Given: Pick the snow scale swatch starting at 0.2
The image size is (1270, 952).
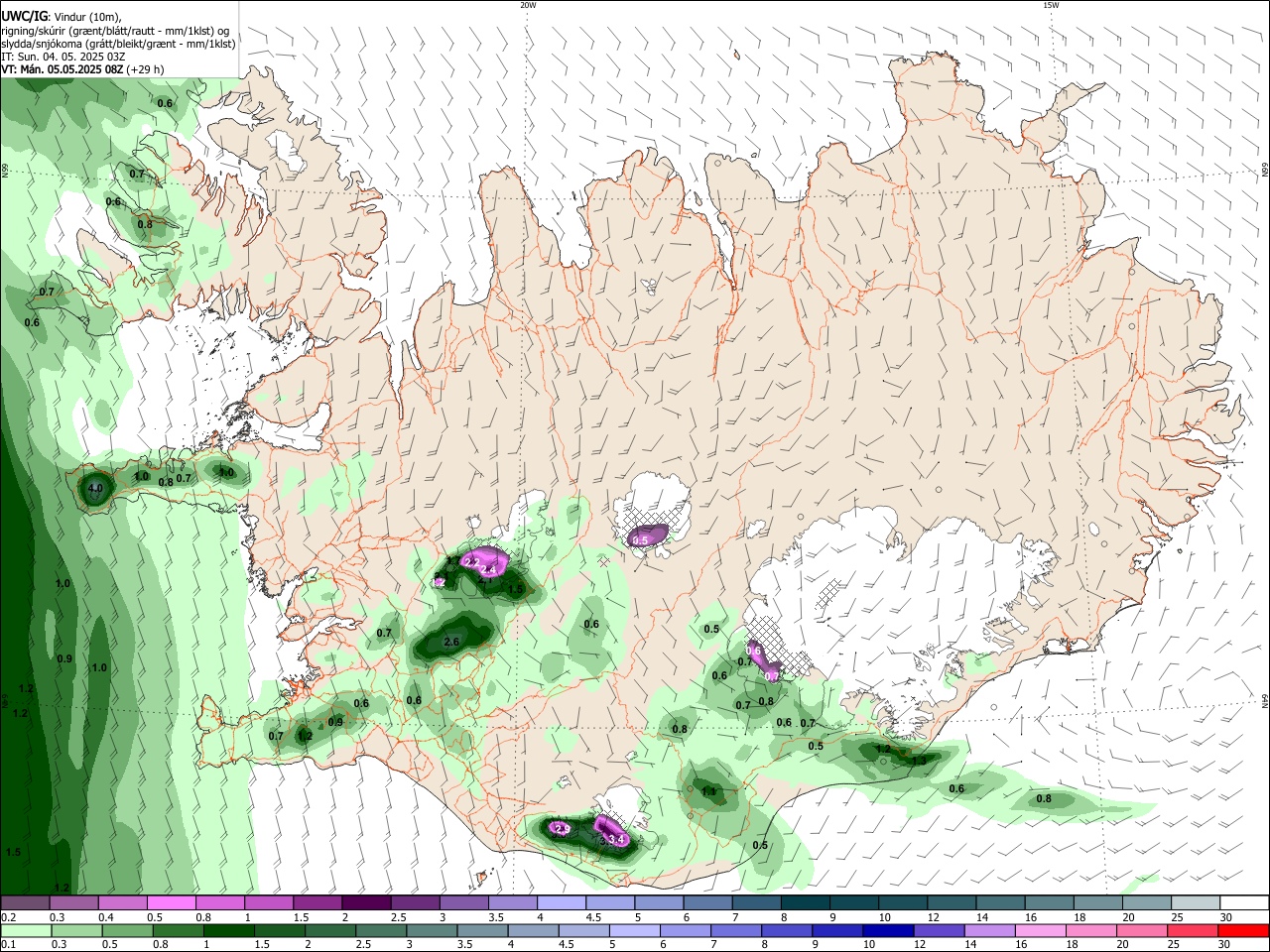Looking at the screenshot, I should pyautogui.click(x=25, y=903).
